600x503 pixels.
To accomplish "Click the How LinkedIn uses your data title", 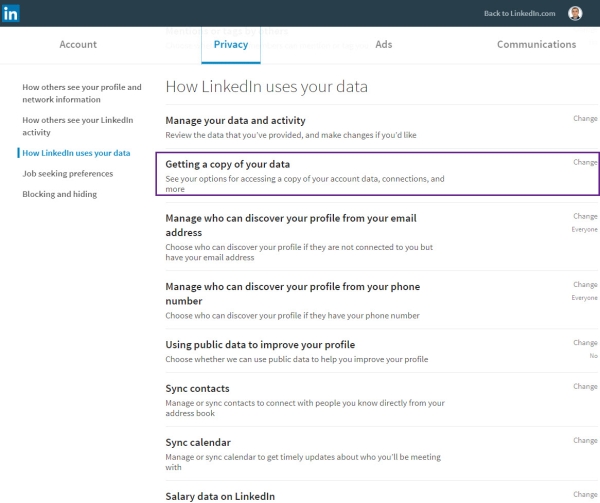I will click(x=267, y=87).
